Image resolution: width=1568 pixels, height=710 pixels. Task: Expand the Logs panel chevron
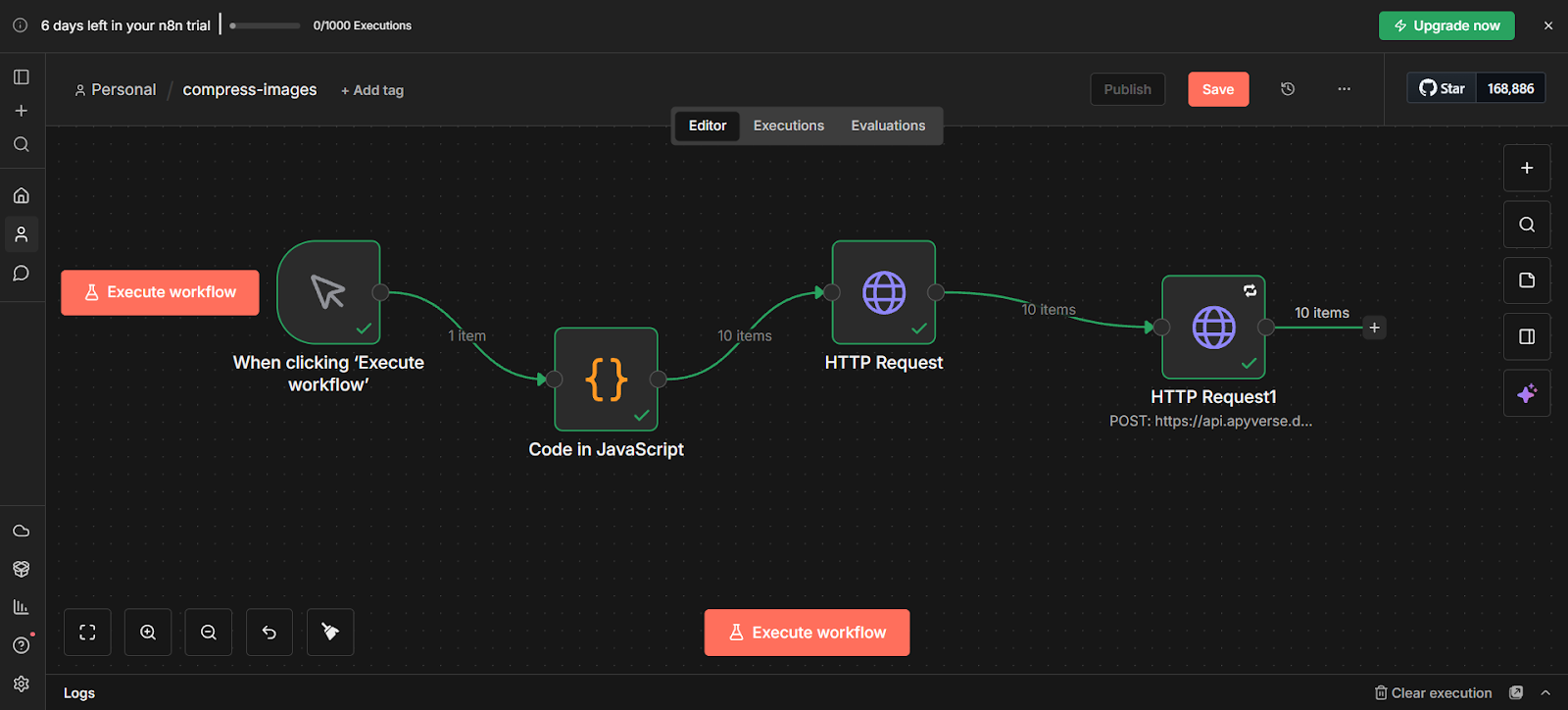1545,693
